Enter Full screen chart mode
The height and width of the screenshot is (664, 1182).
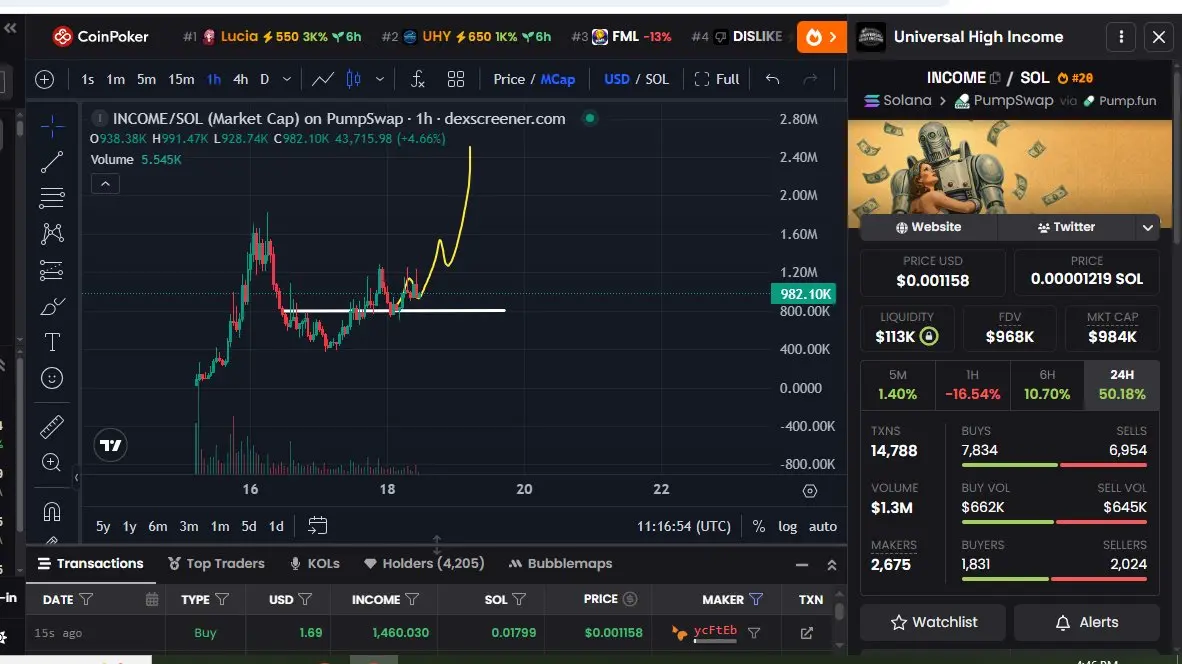tap(717, 79)
